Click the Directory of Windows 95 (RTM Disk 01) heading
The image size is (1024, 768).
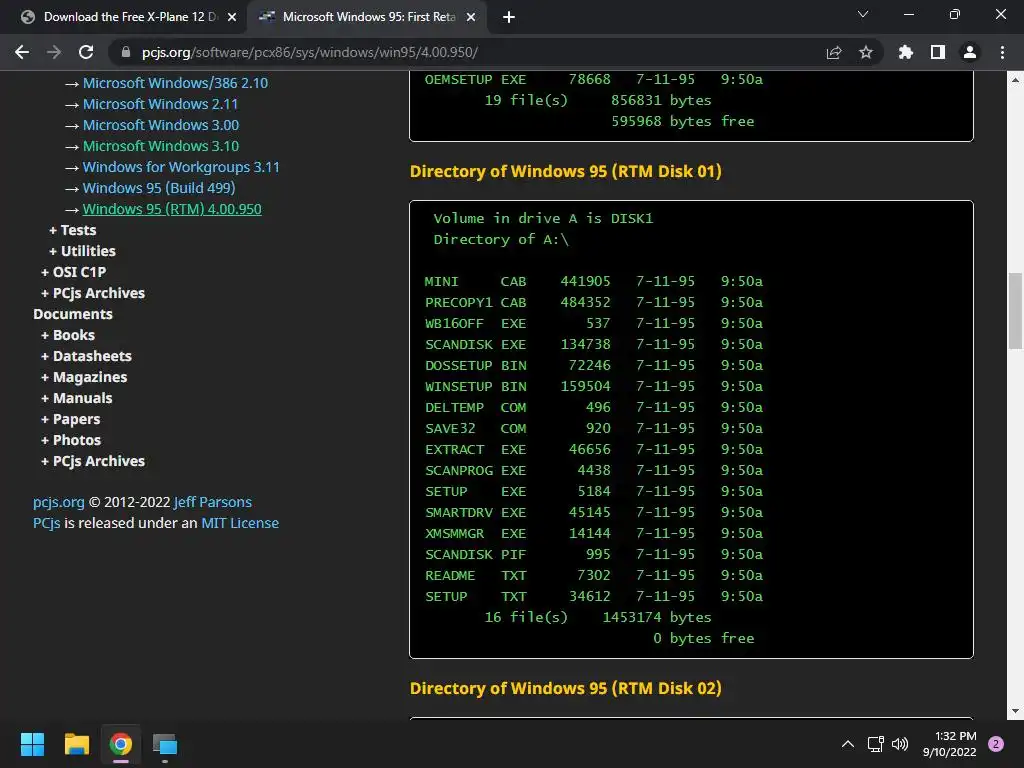pyautogui.click(x=566, y=171)
